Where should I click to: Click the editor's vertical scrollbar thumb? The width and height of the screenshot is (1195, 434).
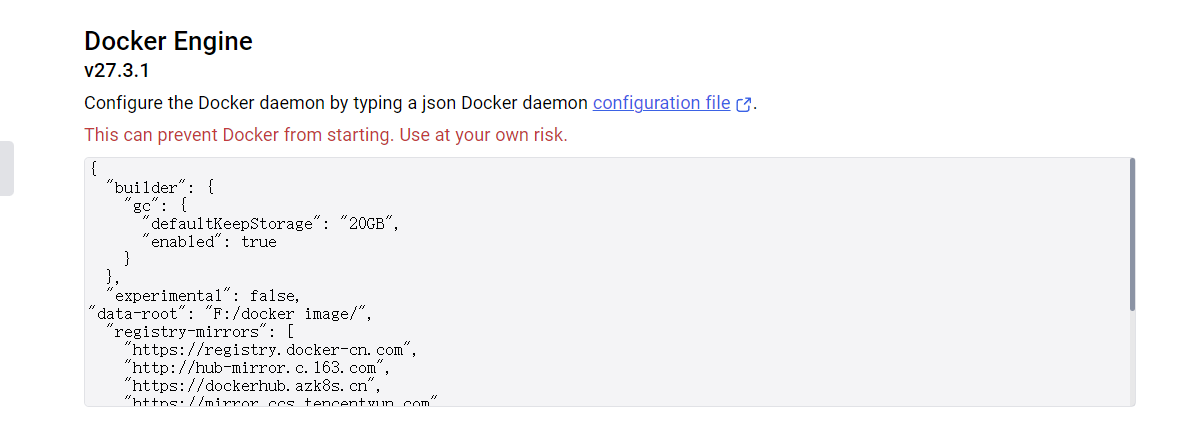click(1132, 234)
